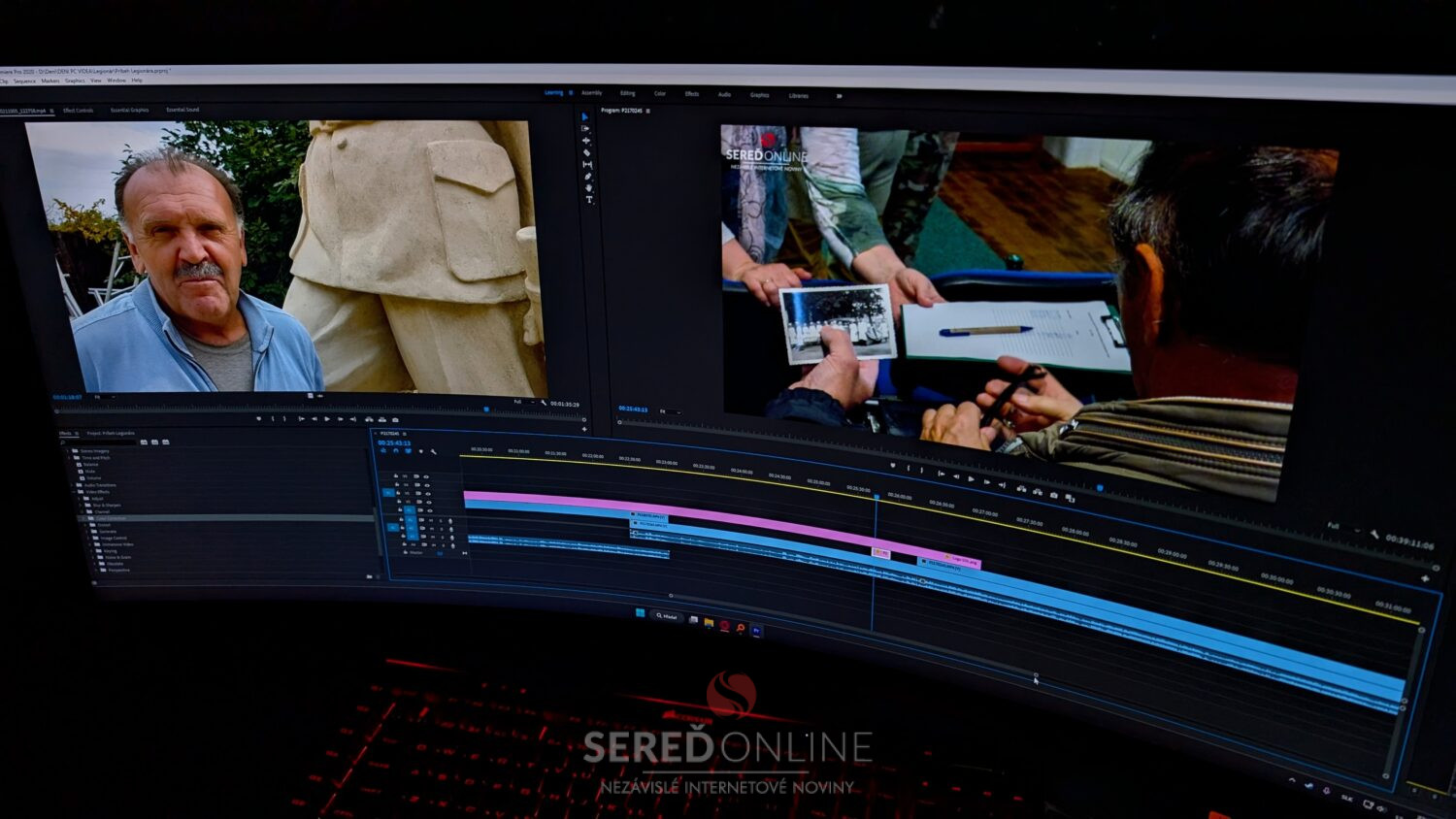Select the Pen tool
1456x819 pixels.
click(588, 176)
